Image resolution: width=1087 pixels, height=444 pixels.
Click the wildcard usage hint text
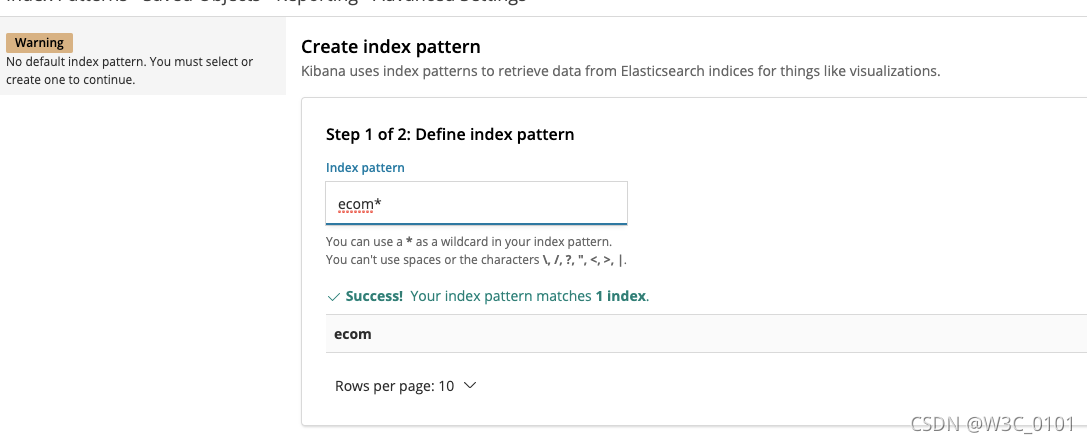468,242
